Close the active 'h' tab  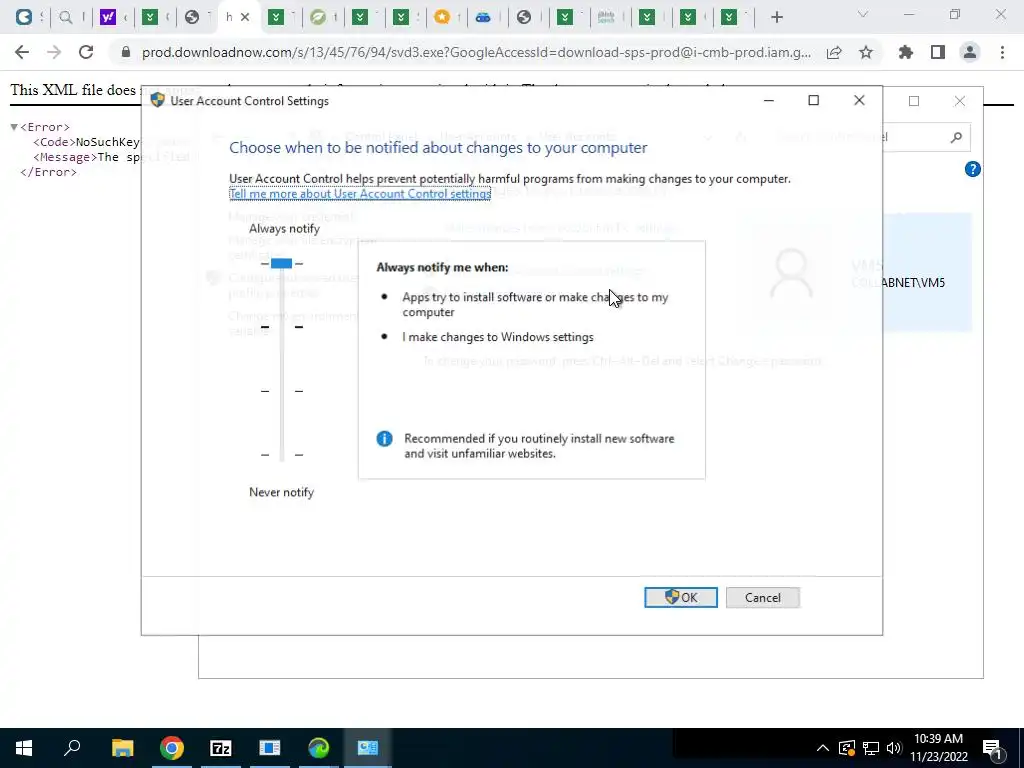(245, 17)
